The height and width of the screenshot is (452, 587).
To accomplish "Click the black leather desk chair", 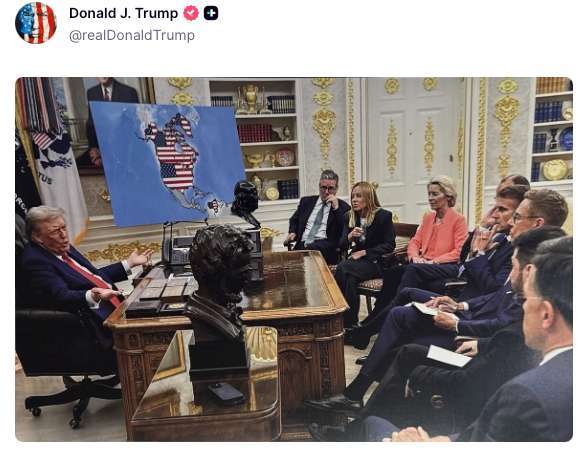I will click(x=66, y=360).
